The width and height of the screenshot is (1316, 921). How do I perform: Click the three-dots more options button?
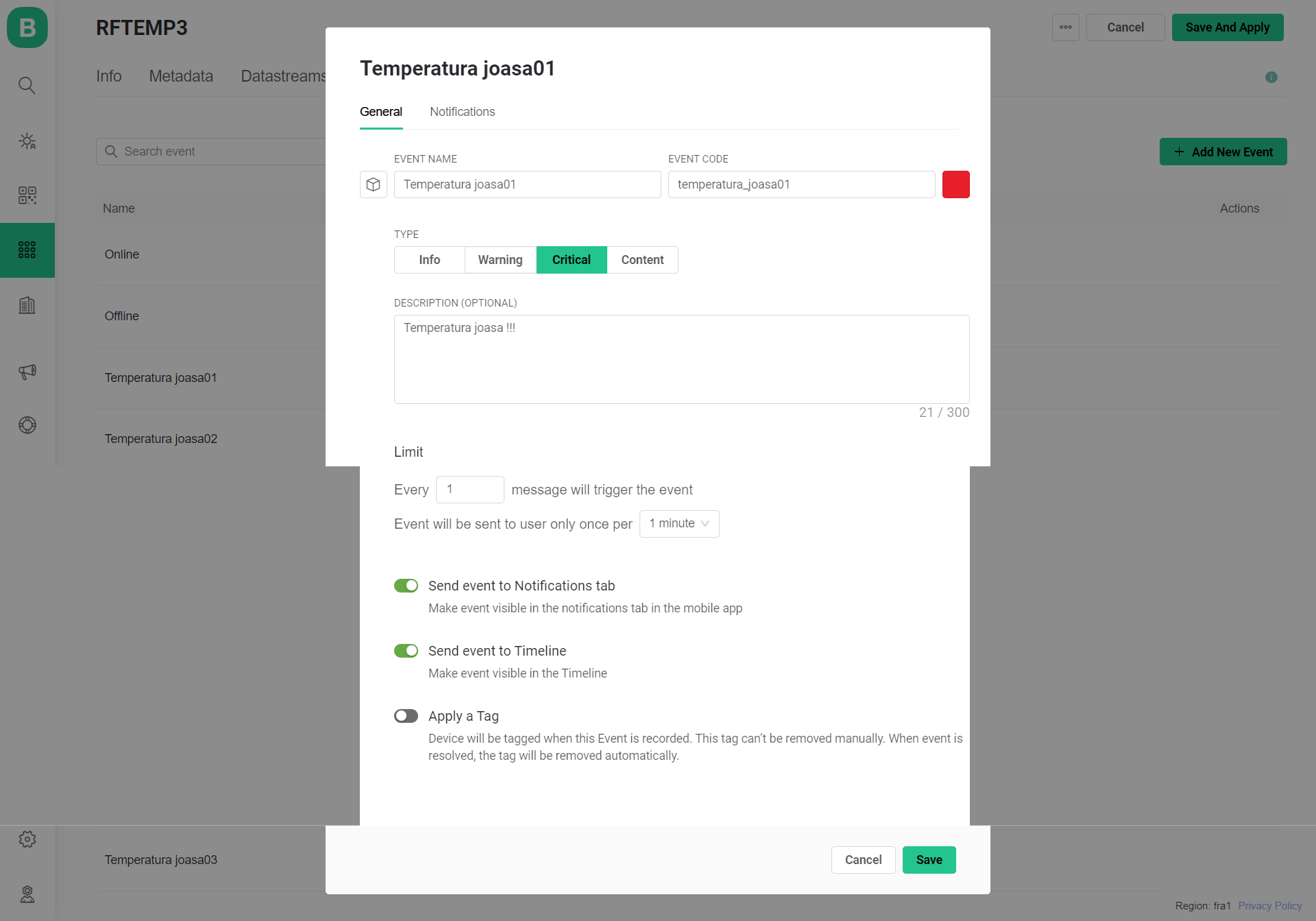(x=1066, y=27)
